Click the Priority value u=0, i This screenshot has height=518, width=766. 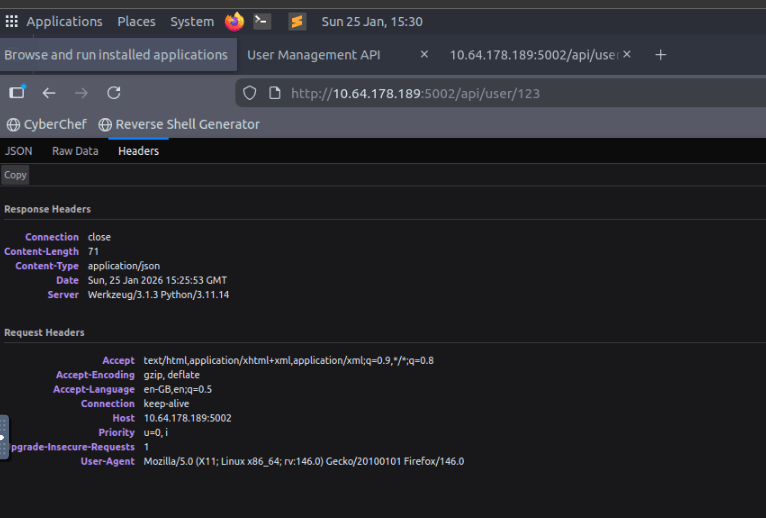tap(155, 432)
